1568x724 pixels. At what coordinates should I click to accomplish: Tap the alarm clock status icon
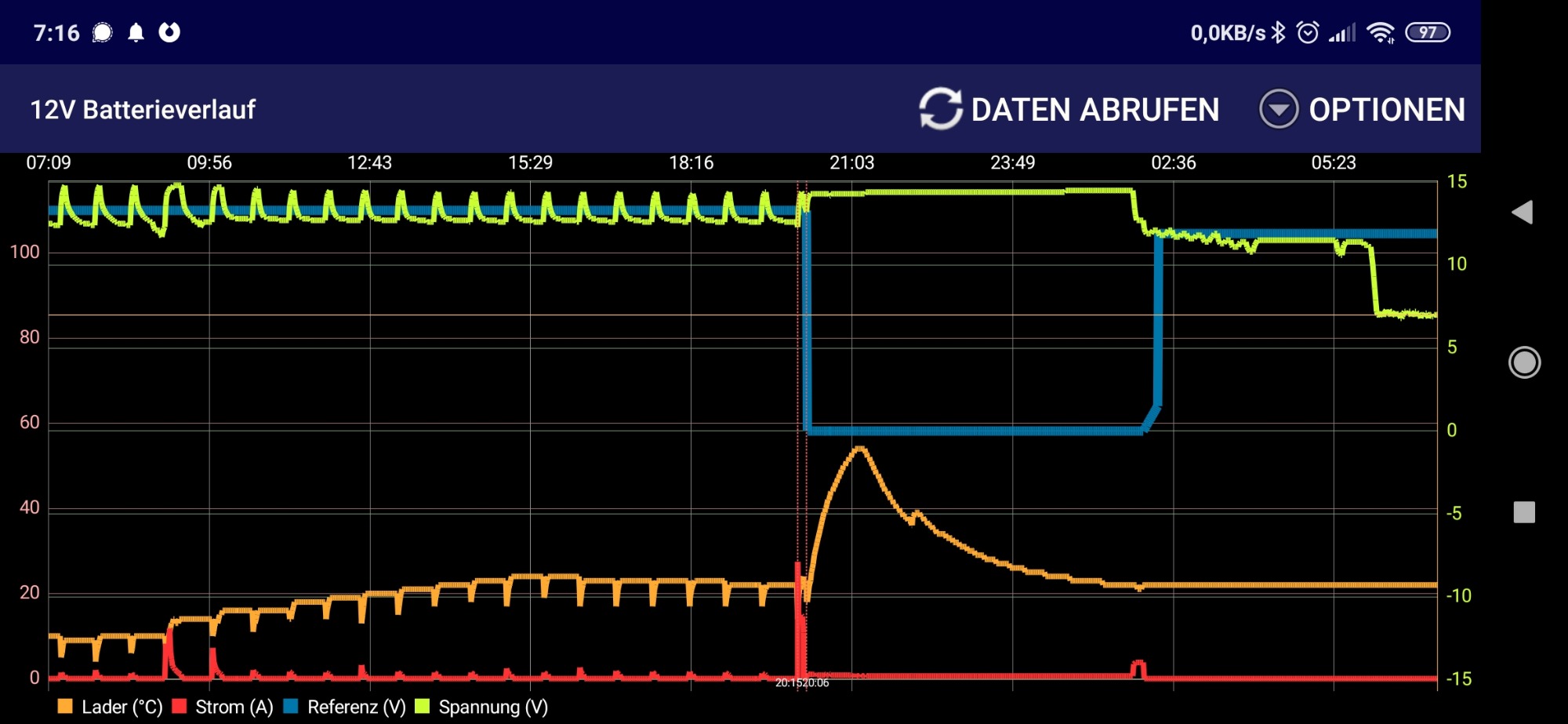click(x=1308, y=32)
